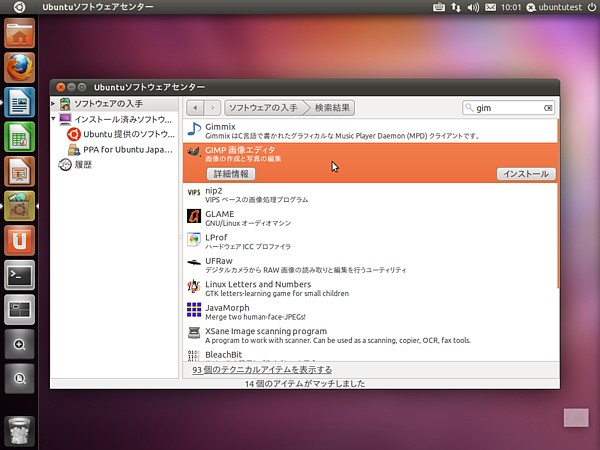
Task: Open the 10:01 clock menu
Action: 511,7
